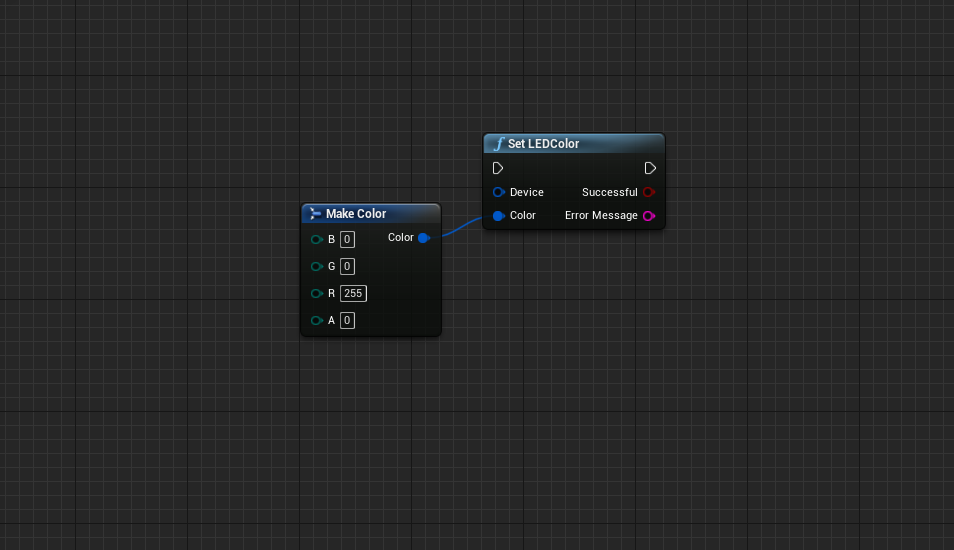This screenshot has width=954, height=550.
Task: Click the function icon on Set LEDColor
Action: pos(498,144)
